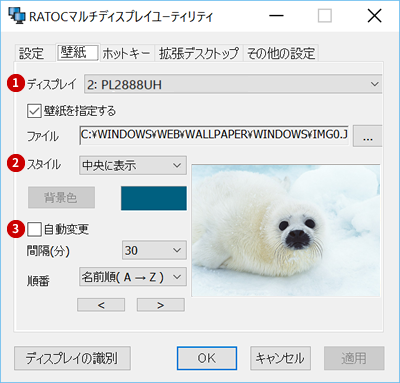Switch to the ホットキー tab
The width and height of the screenshot is (400, 383).
(x=127, y=53)
